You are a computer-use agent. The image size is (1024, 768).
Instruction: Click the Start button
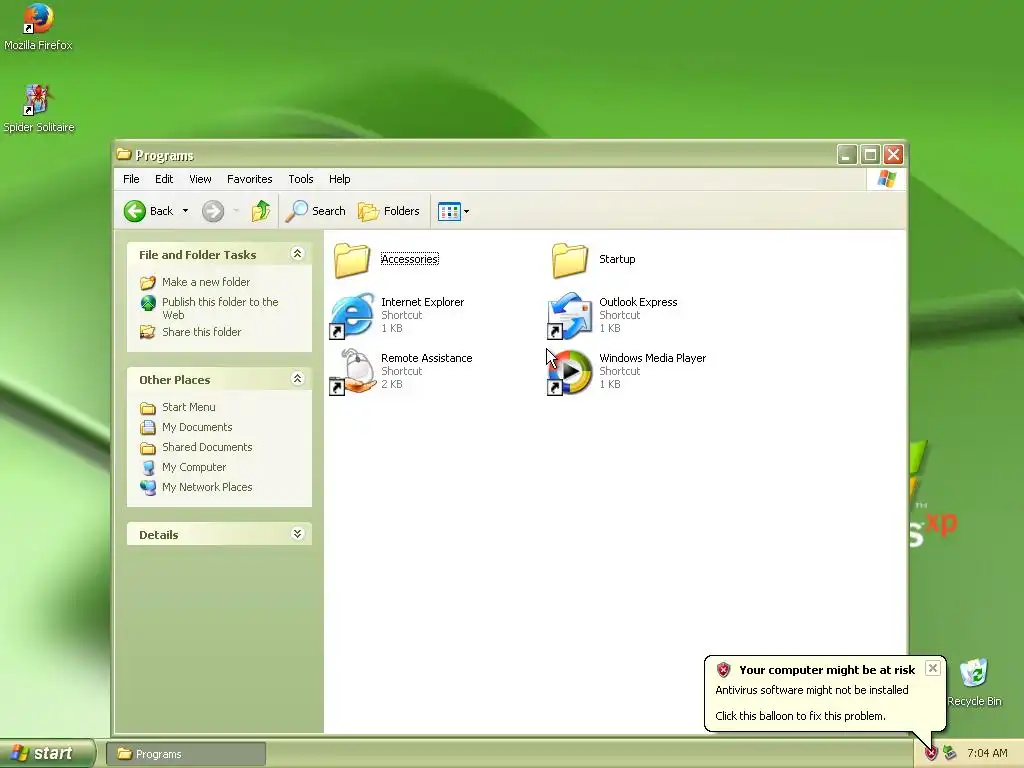tap(46, 754)
